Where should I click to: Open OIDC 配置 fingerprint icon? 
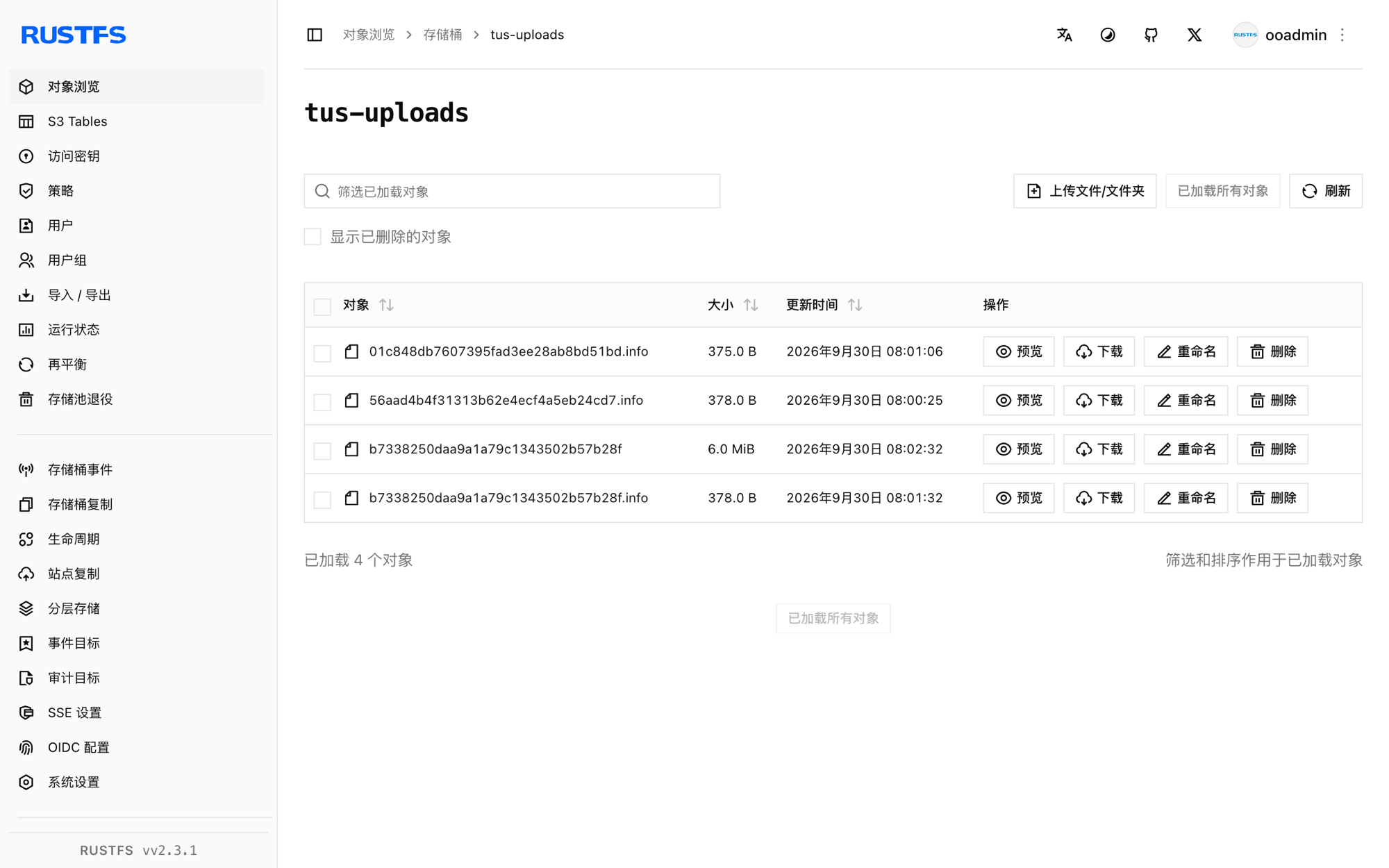tap(26, 748)
